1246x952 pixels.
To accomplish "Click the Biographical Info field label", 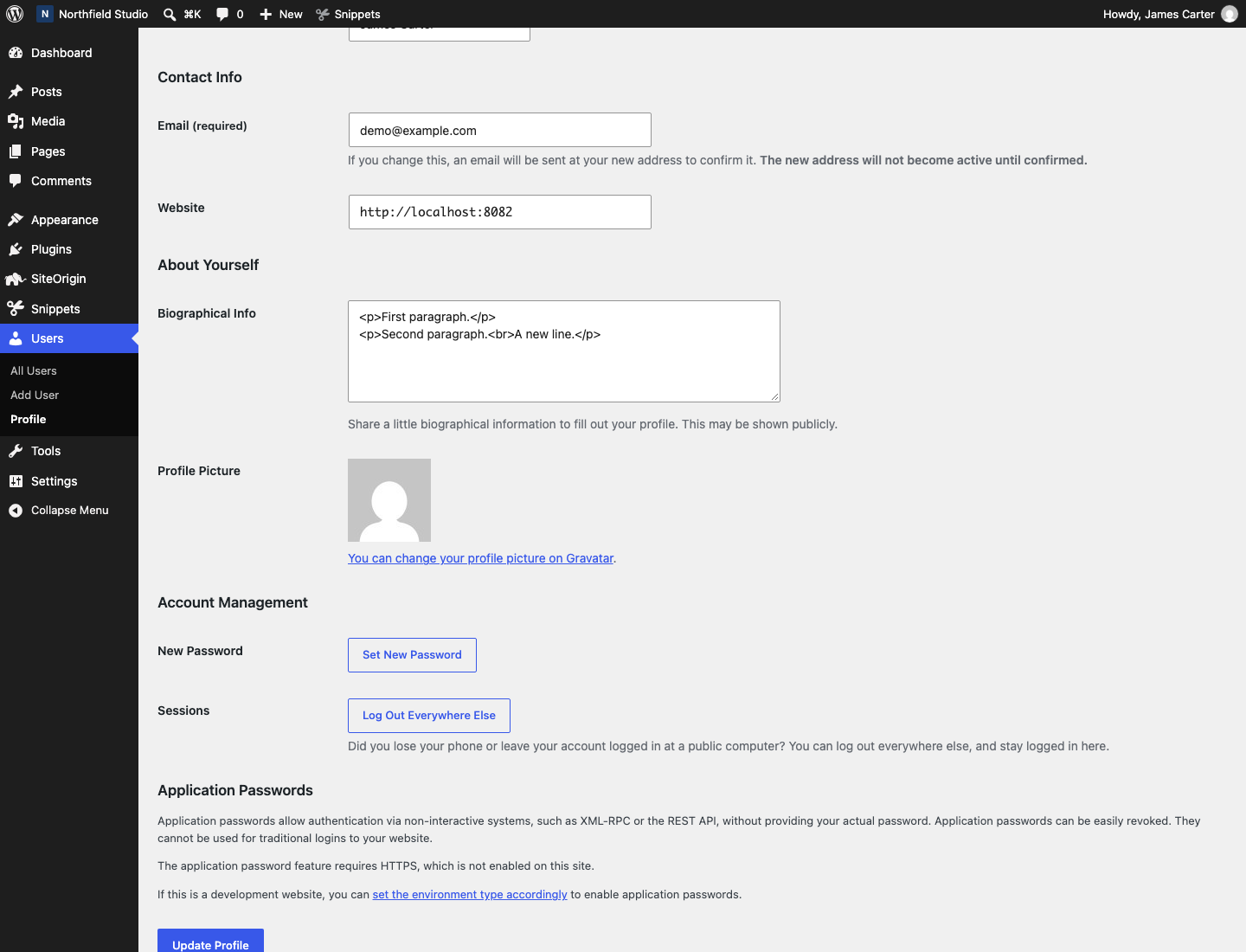I will pyautogui.click(x=207, y=313).
